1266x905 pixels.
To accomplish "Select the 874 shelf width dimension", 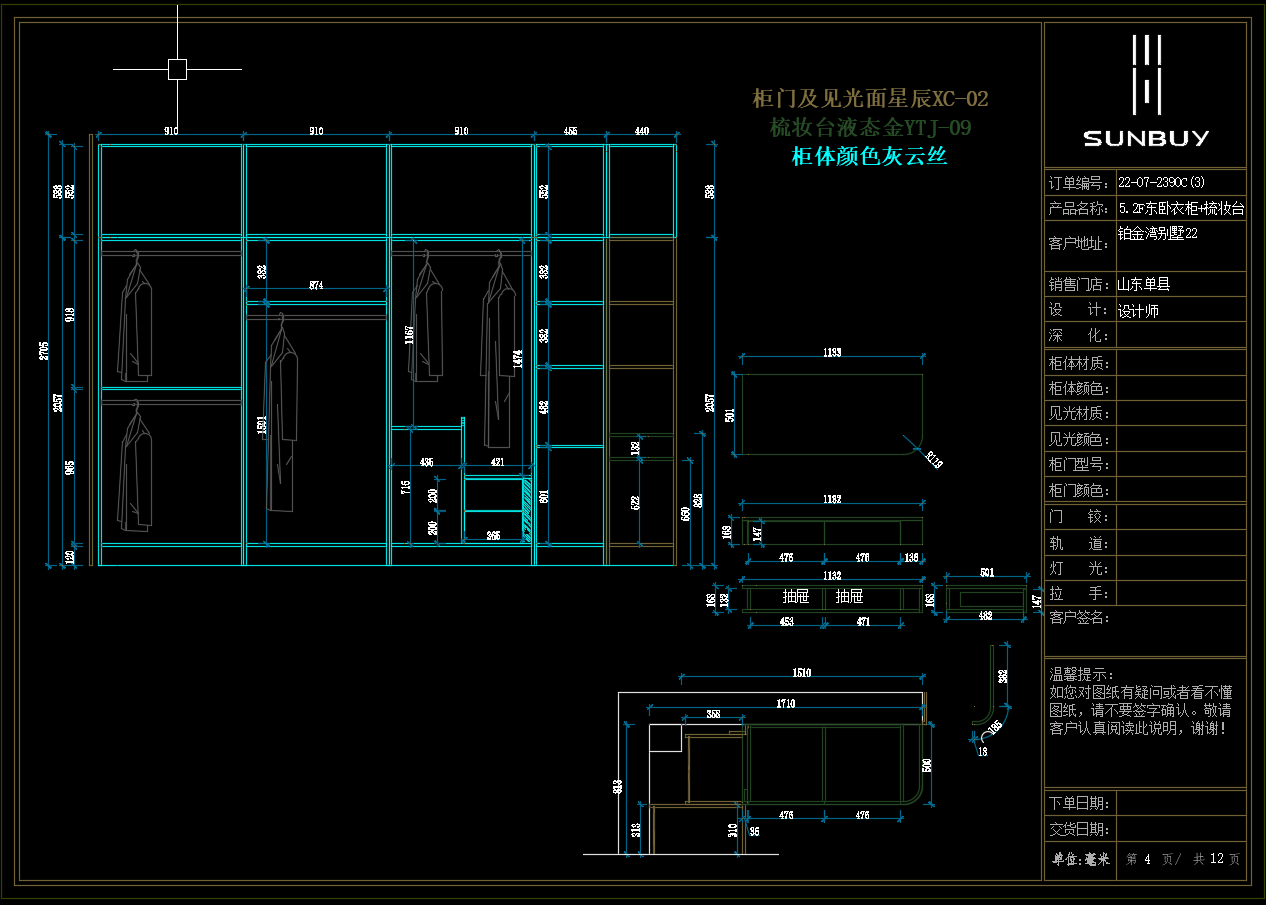I will (x=316, y=286).
